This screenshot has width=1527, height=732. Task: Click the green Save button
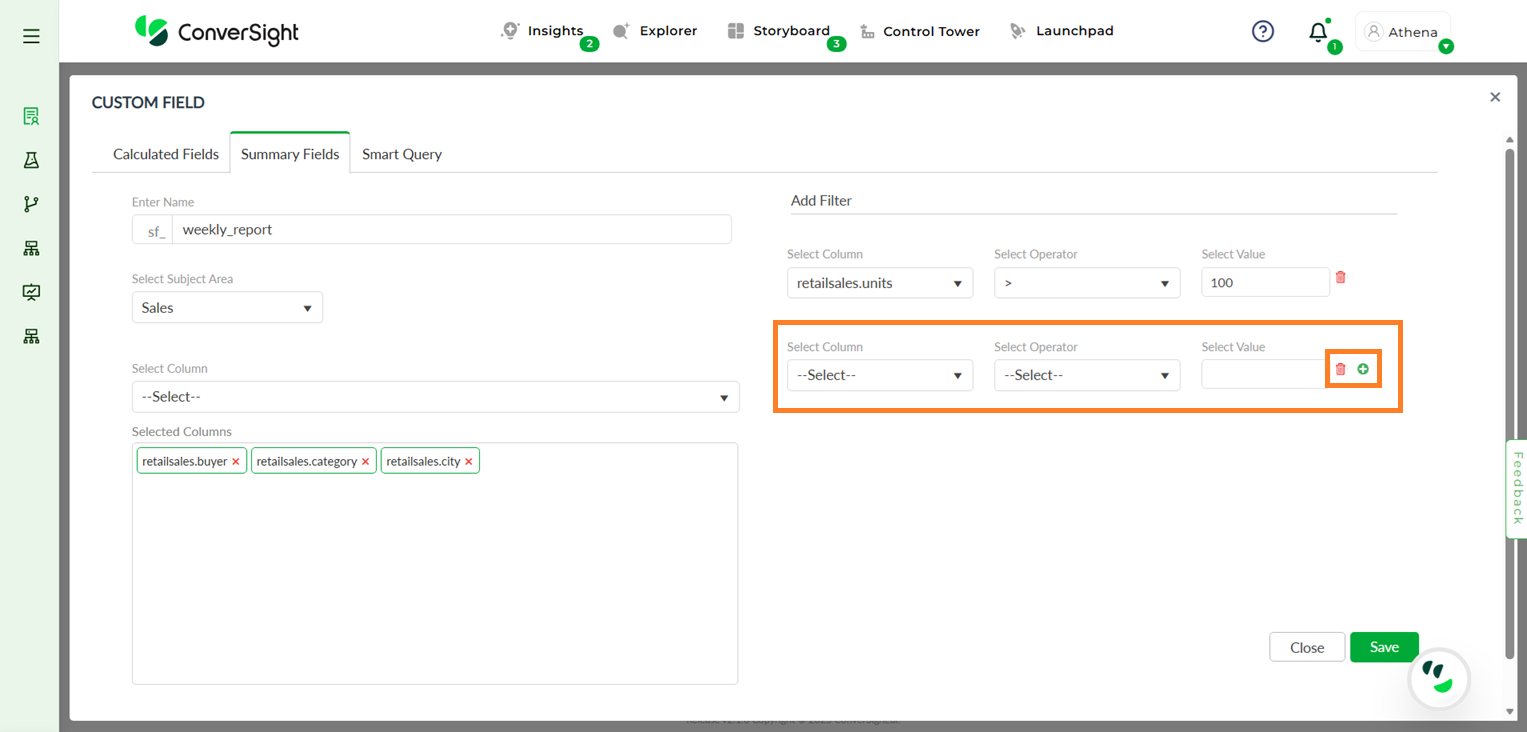point(1383,647)
